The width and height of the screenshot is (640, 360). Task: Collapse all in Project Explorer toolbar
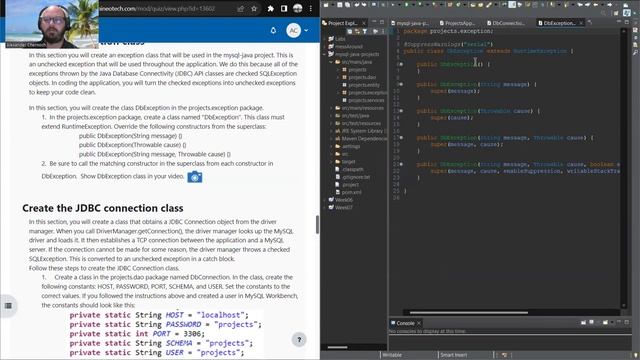pyautogui.click(x=350, y=31)
